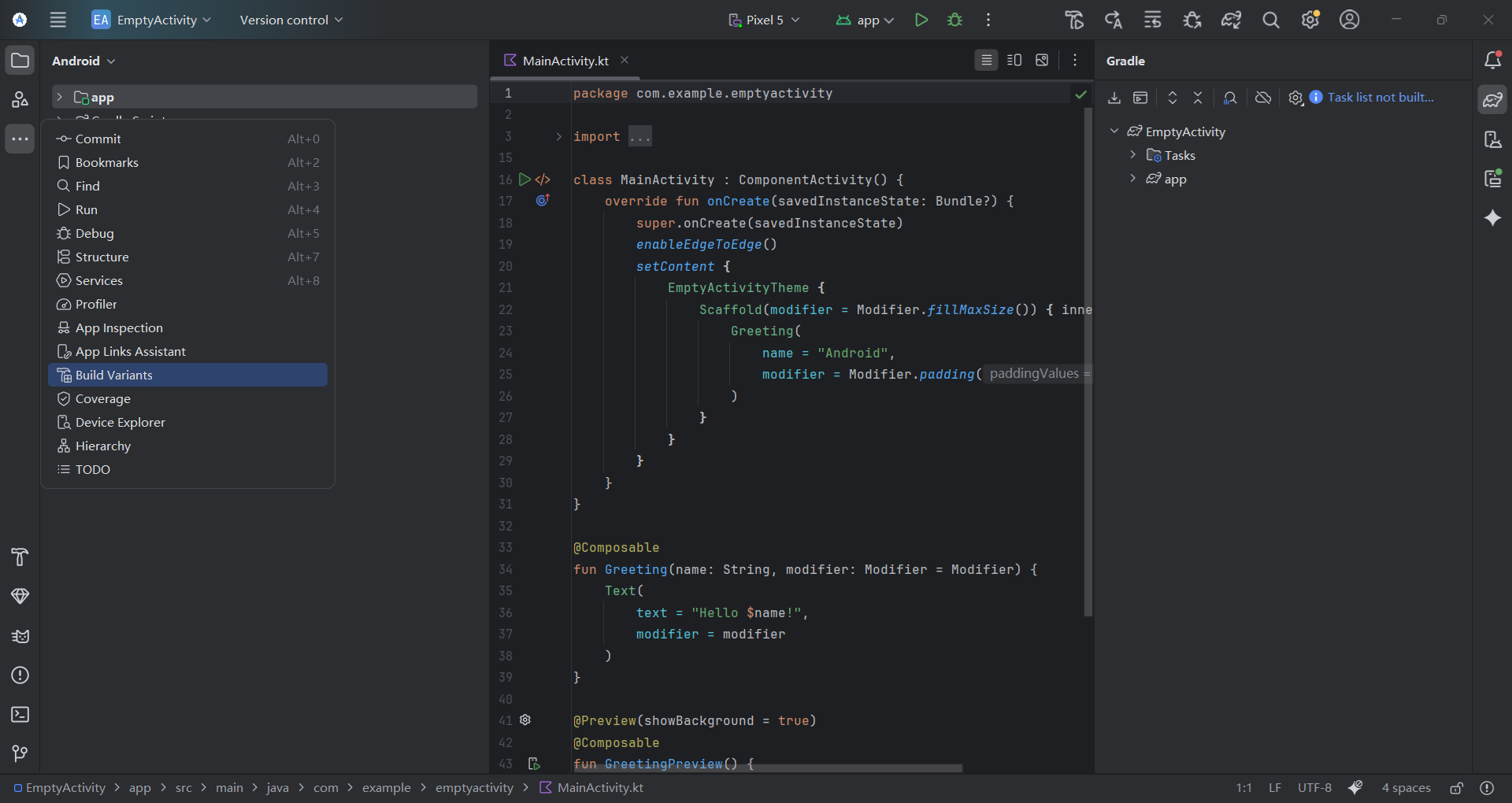The height and width of the screenshot is (803, 1512).
Task: Open the Commit tool window entry
Action: [x=98, y=139]
